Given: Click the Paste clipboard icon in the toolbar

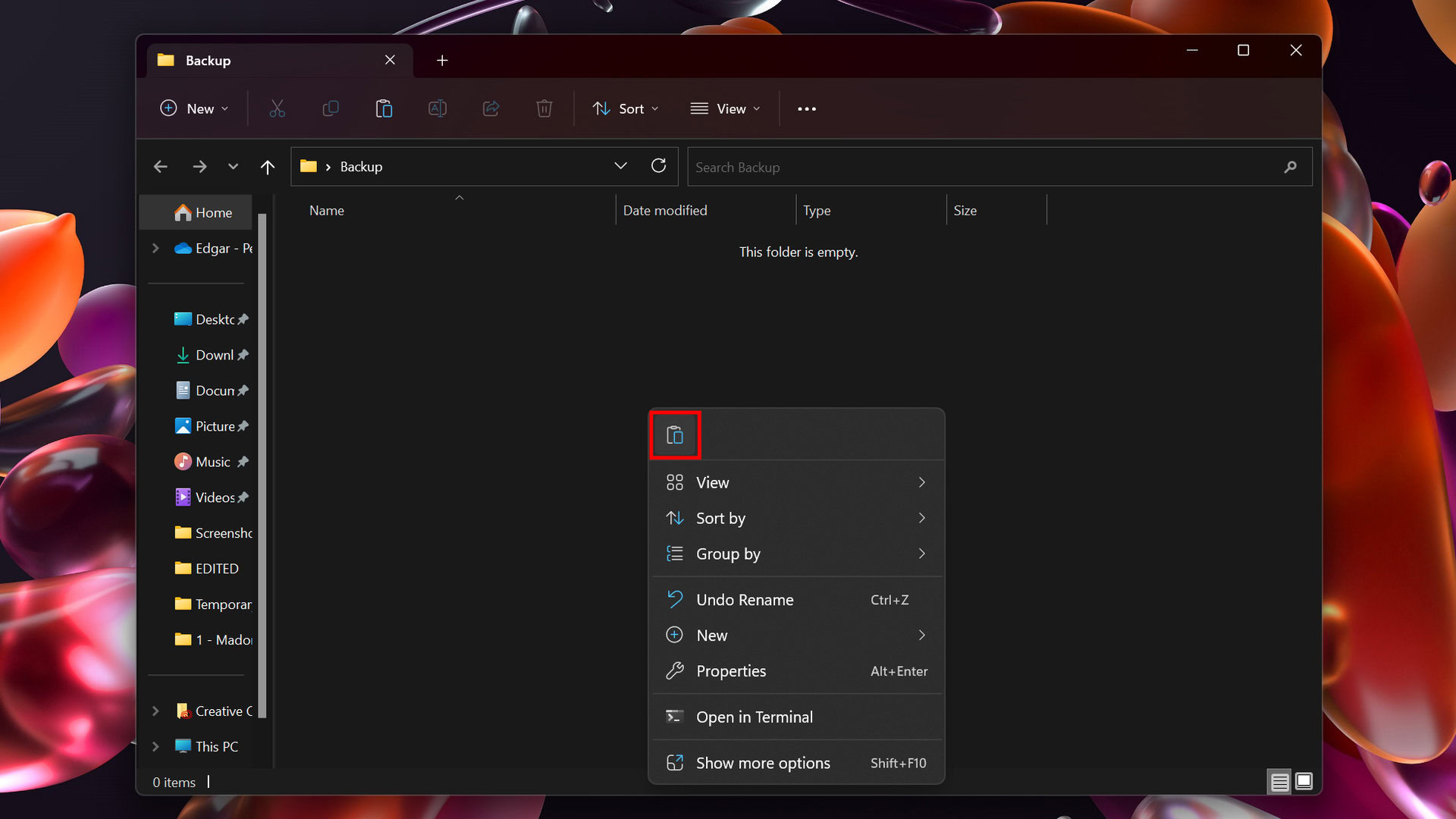Looking at the screenshot, I should click(x=384, y=109).
